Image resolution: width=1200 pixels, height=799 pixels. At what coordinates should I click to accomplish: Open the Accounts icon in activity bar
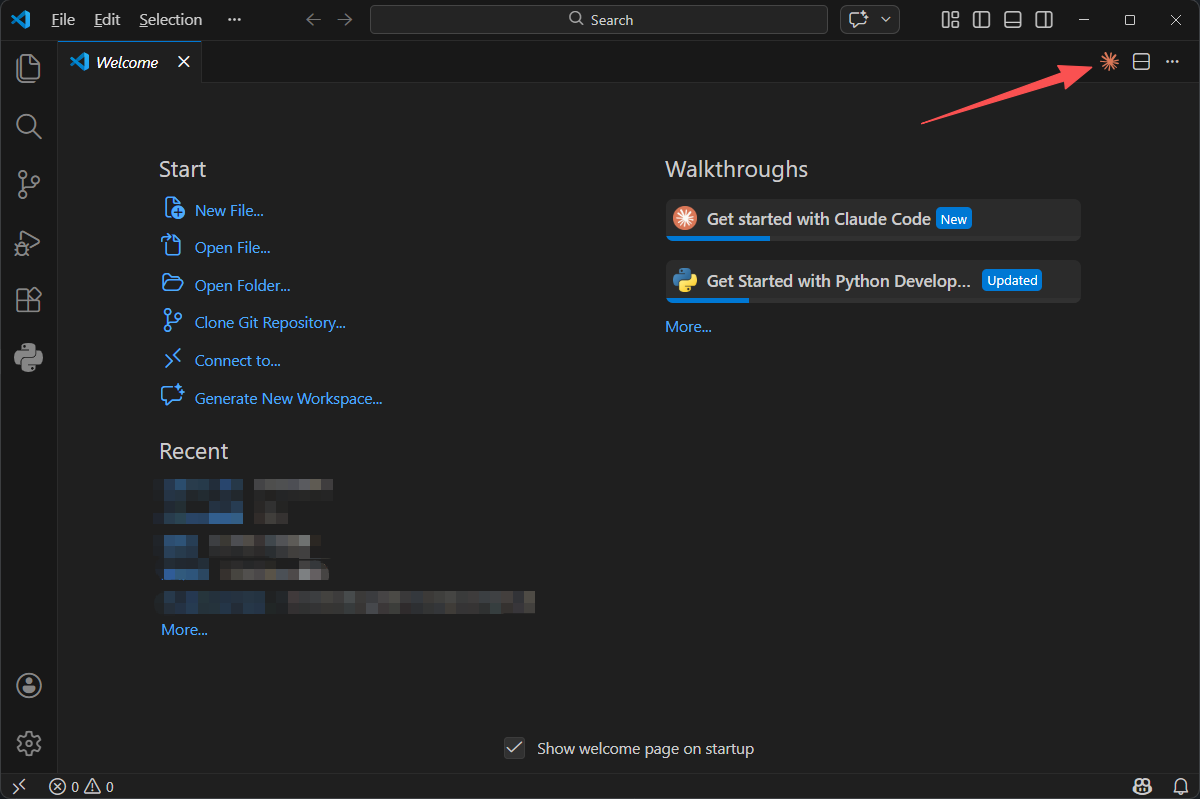click(28, 685)
